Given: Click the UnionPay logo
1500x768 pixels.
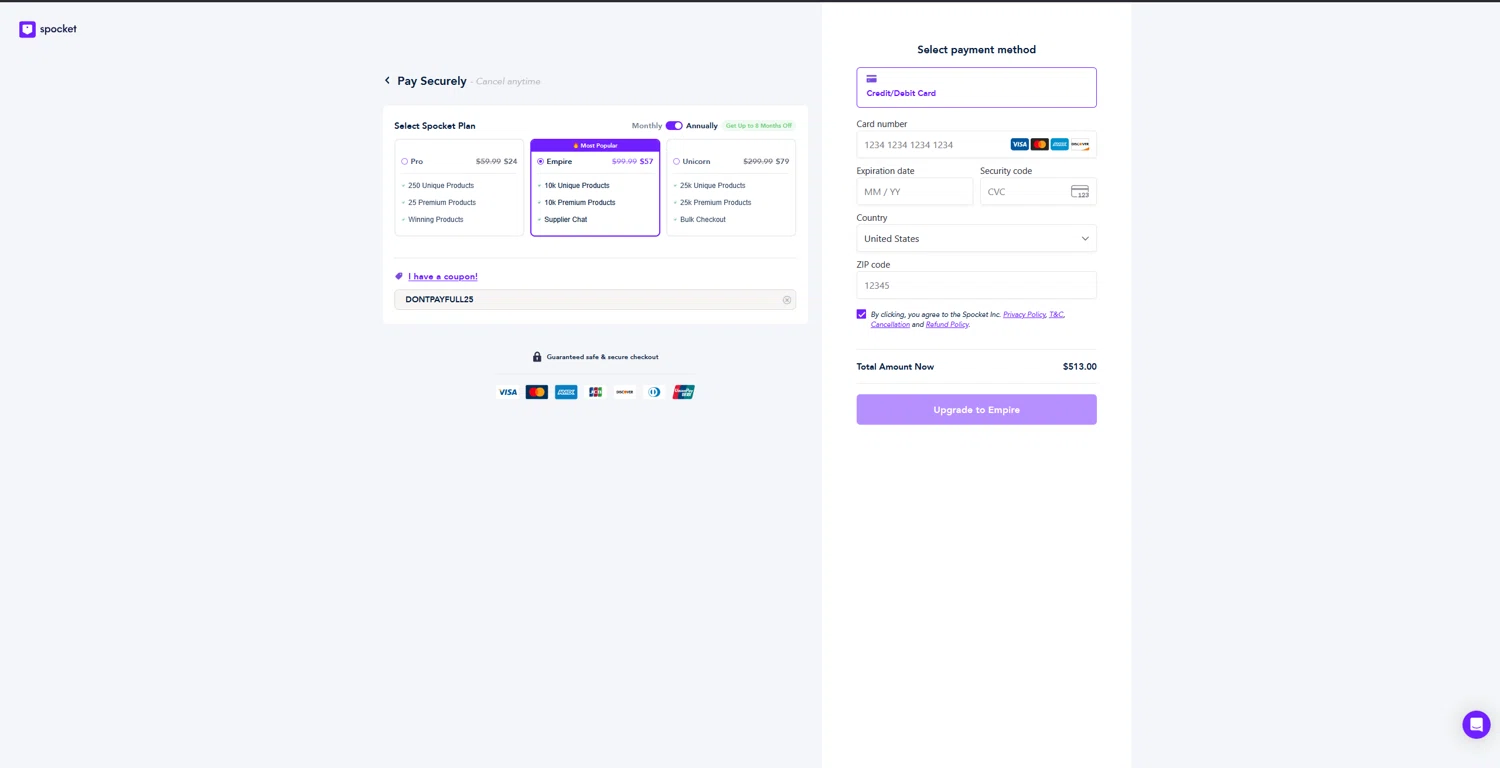Looking at the screenshot, I should (x=684, y=392).
